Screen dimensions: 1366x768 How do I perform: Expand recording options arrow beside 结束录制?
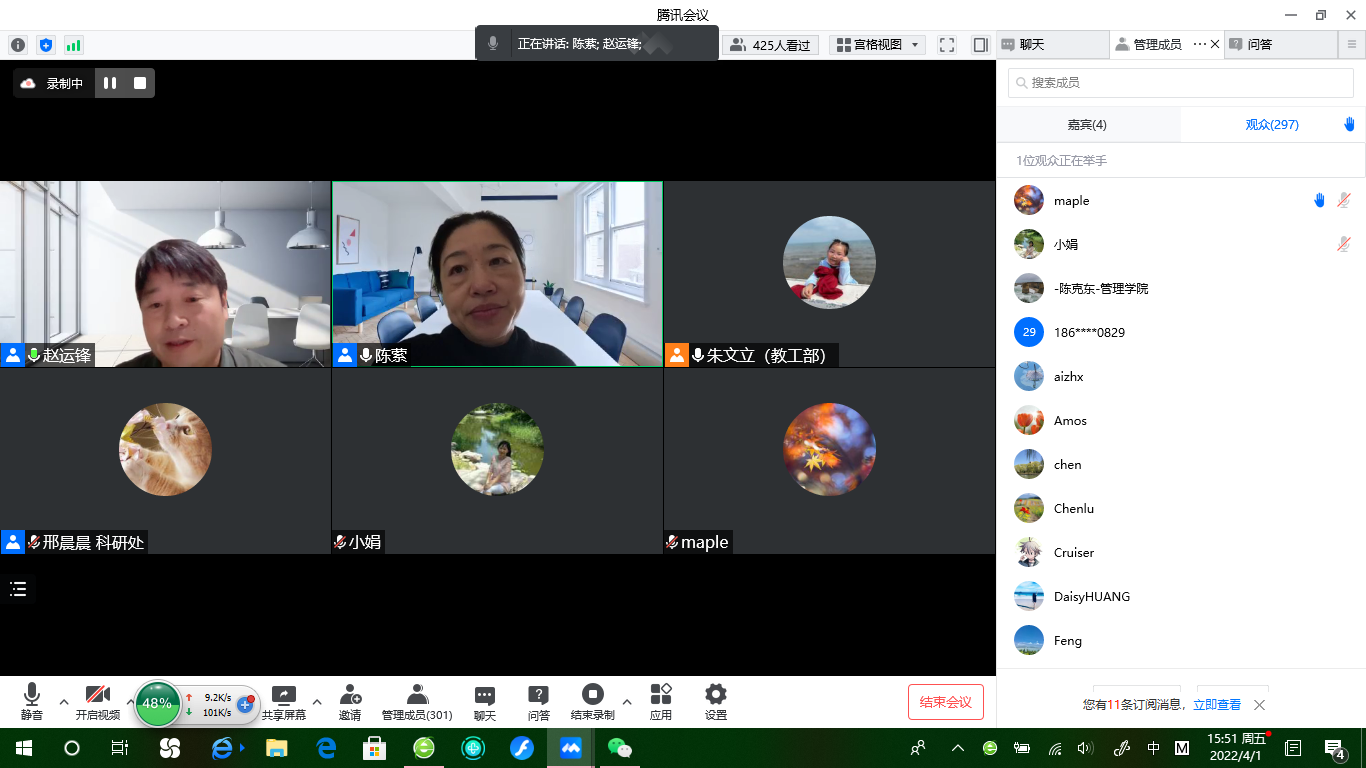point(627,701)
